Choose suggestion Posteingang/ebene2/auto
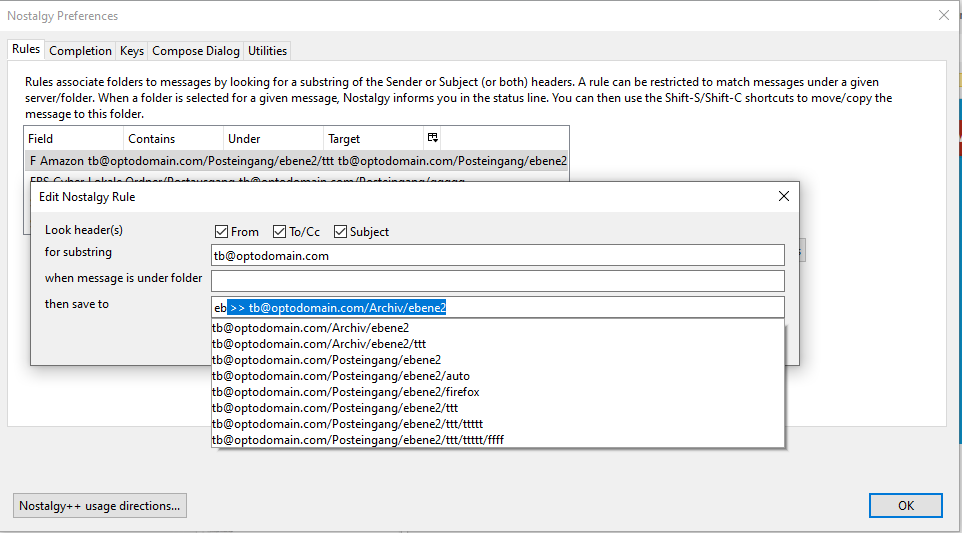Viewport: 962px width, 533px height. pyautogui.click(x=498, y=376)
